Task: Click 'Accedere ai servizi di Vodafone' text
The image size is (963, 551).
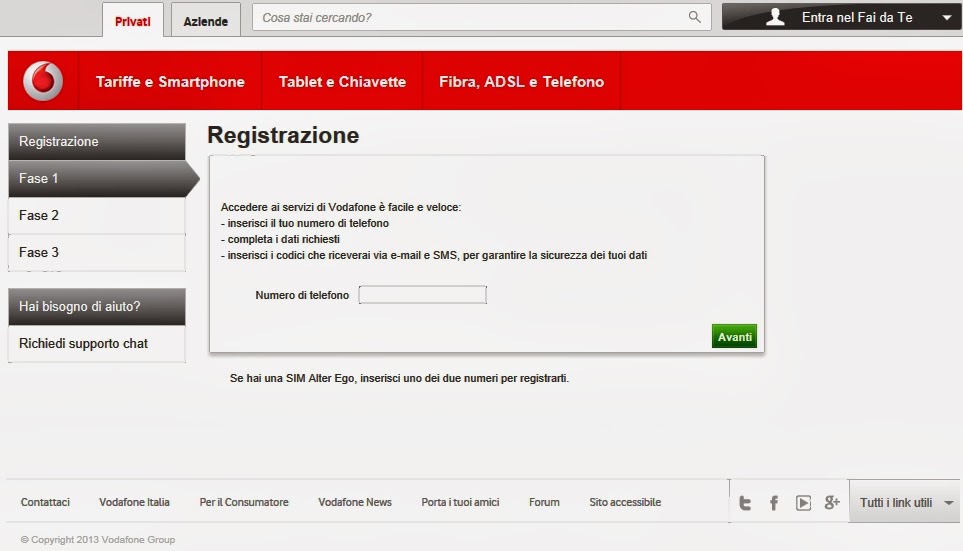Action: click(341, 207)
